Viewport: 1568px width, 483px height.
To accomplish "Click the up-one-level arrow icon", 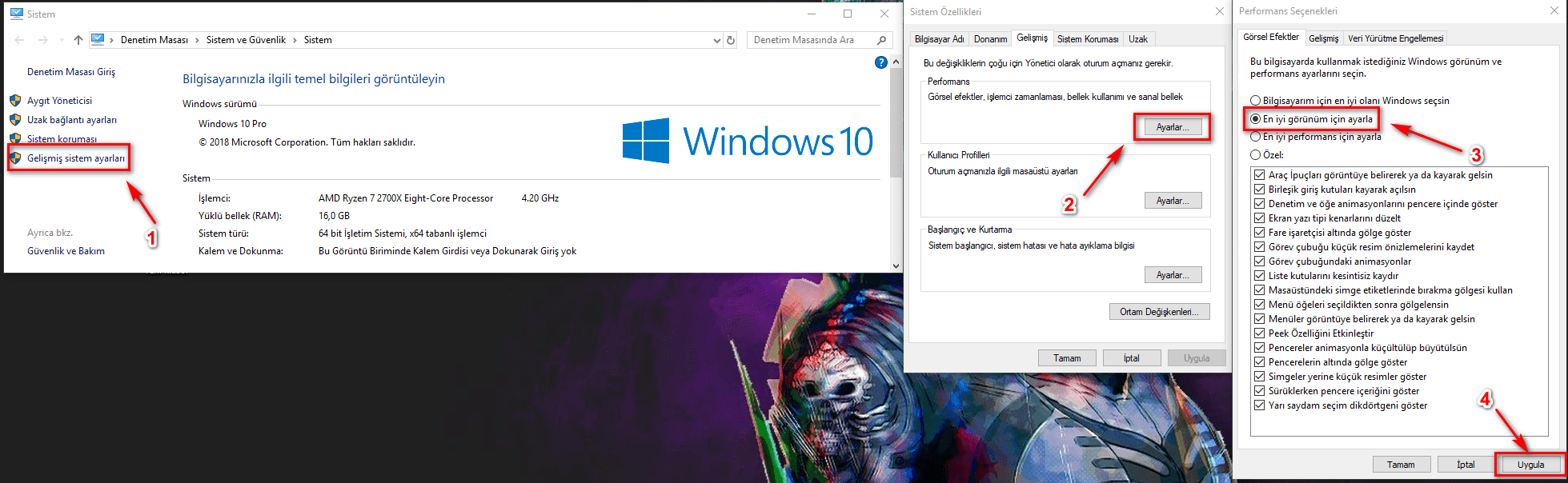I will (78, 40).
